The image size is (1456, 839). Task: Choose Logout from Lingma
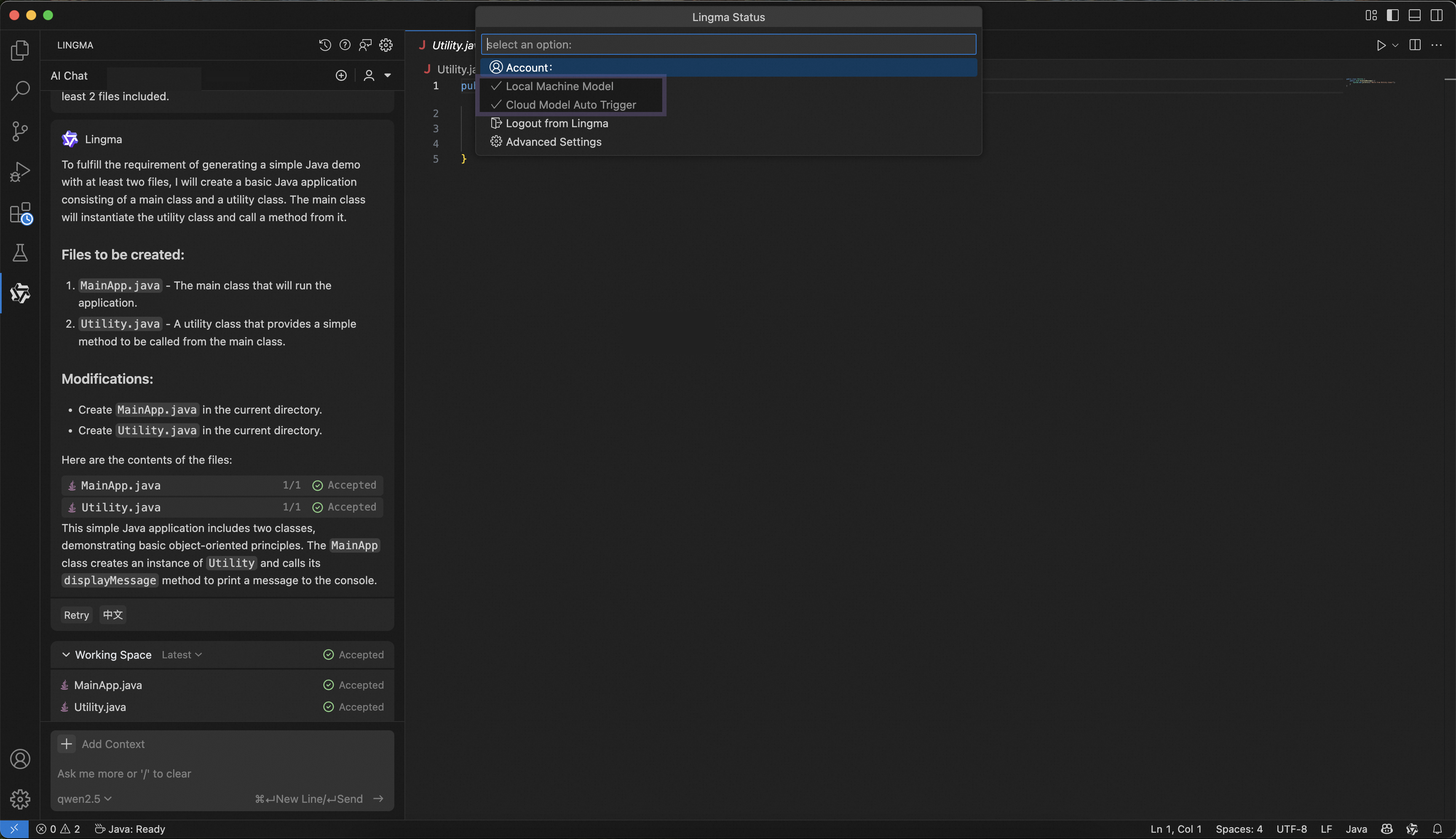[x=729, y=123]
